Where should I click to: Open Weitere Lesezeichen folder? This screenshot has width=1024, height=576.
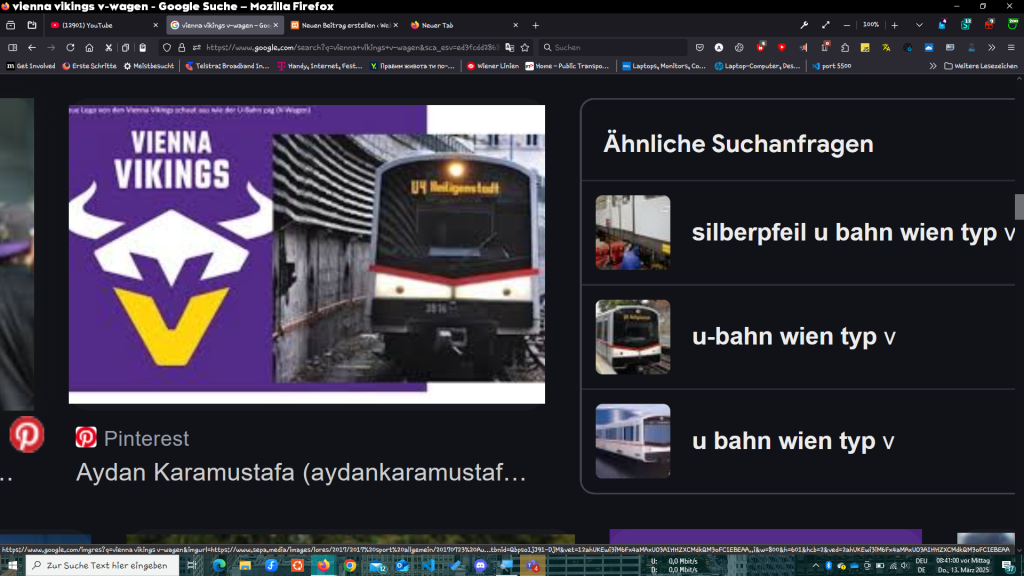[981, 66]
